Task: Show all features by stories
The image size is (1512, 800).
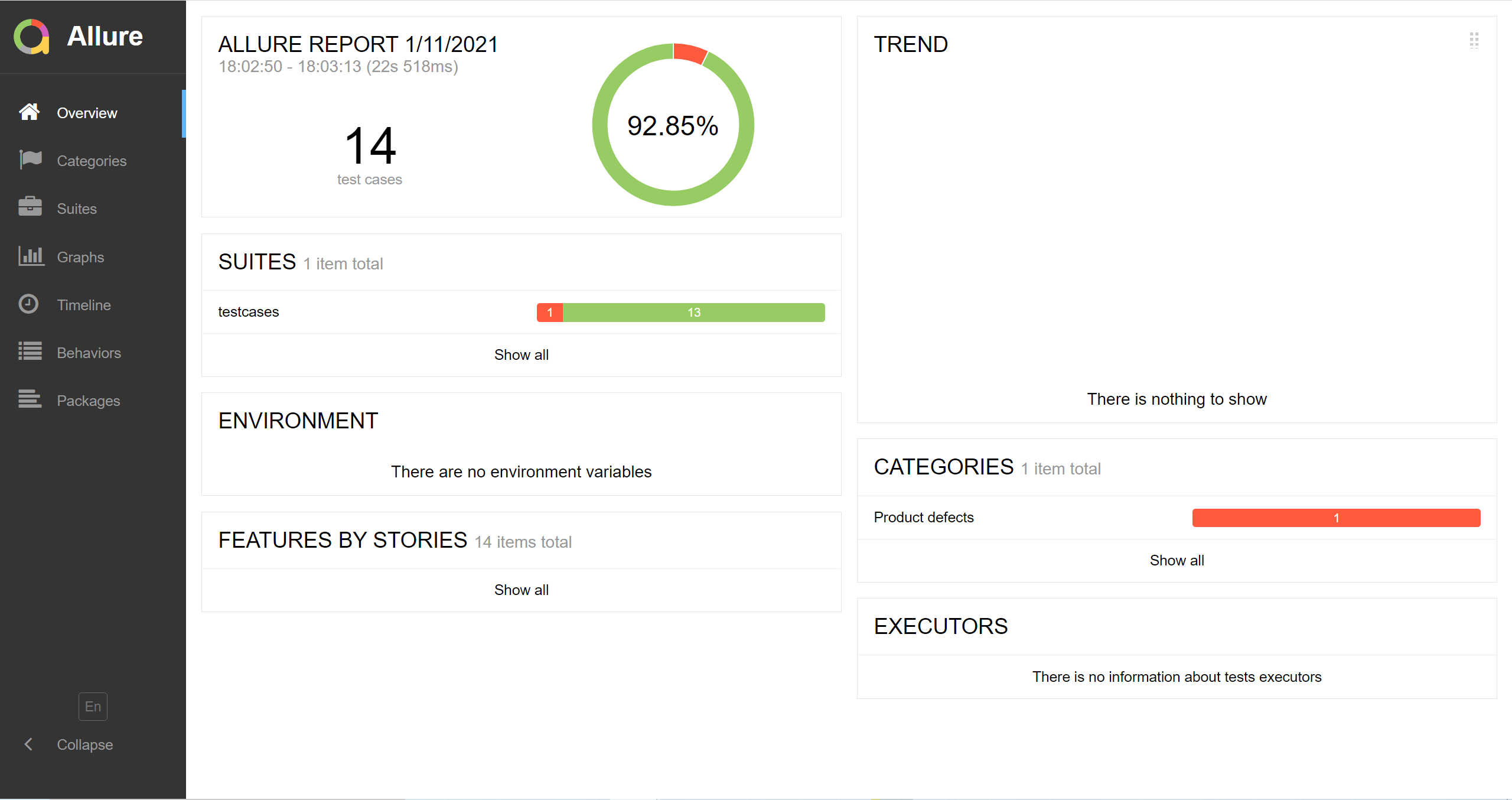Action: pos(521,590)
